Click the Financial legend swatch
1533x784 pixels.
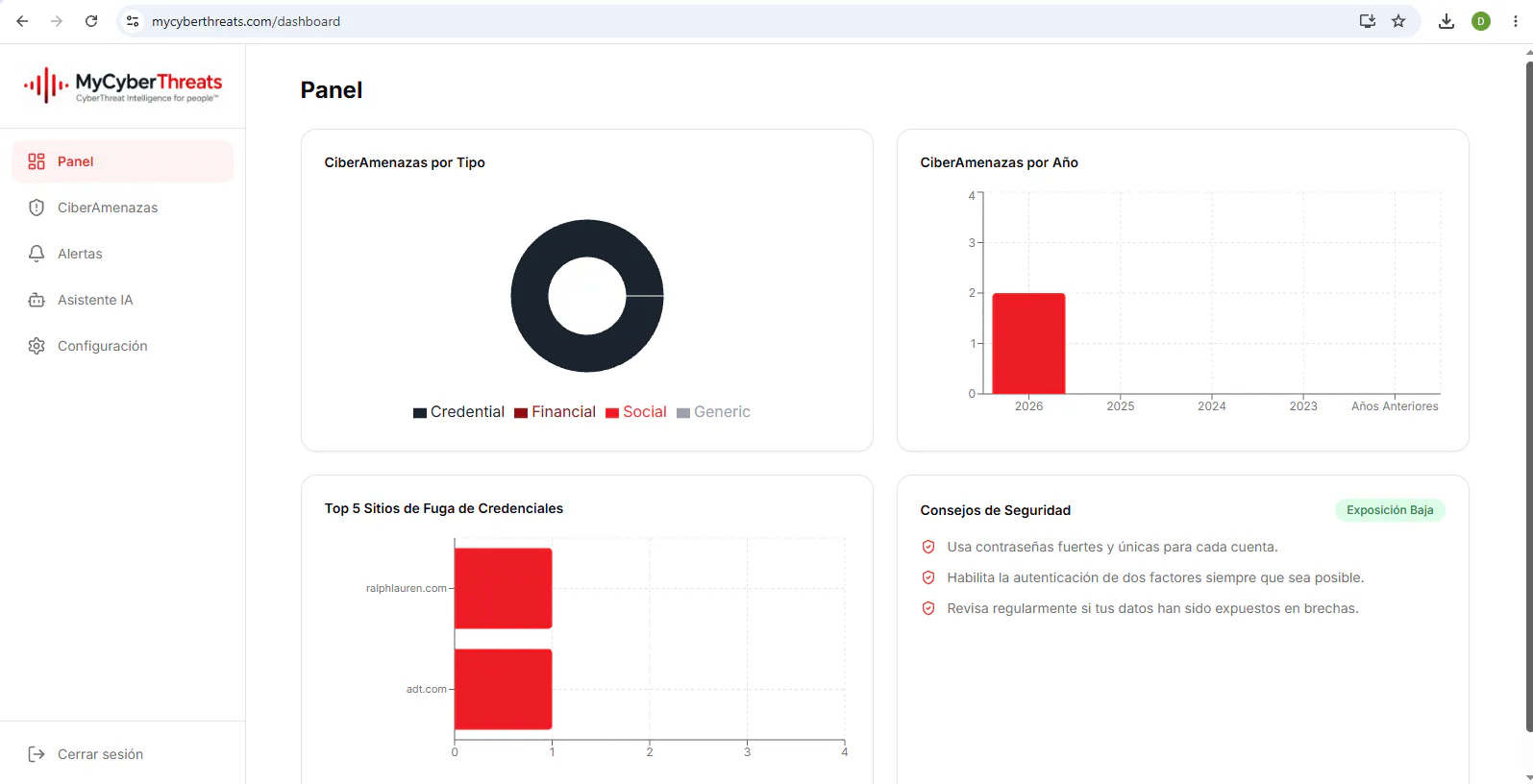point(521,413)
